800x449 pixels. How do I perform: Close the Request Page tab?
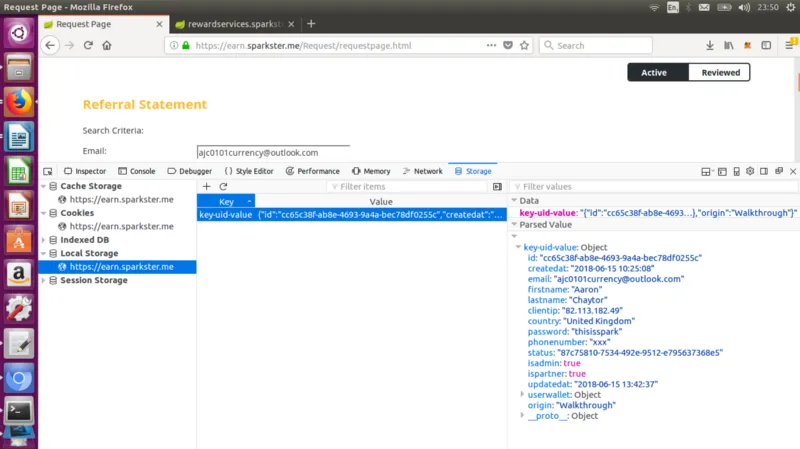point(159,24)
